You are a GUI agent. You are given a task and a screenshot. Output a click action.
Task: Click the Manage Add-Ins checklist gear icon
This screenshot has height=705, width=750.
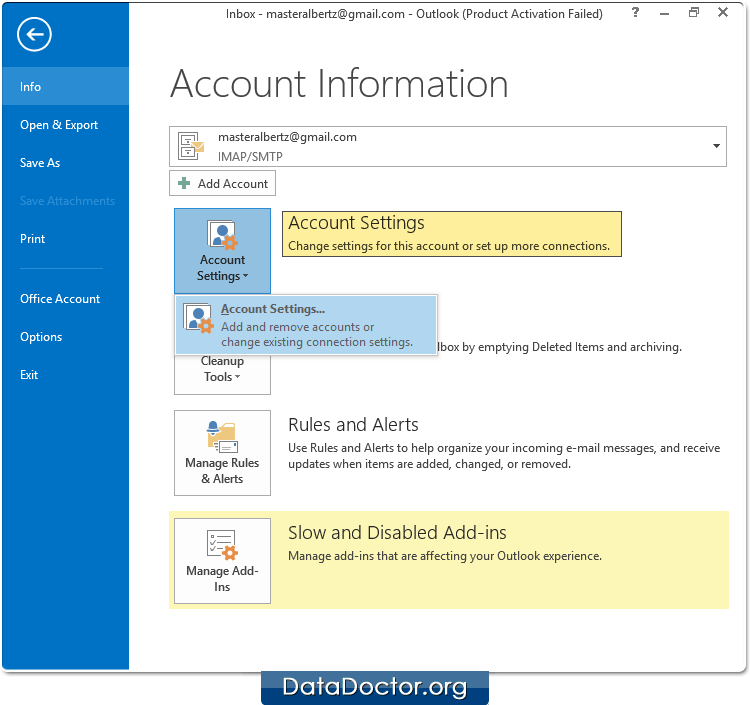(222, 545)
